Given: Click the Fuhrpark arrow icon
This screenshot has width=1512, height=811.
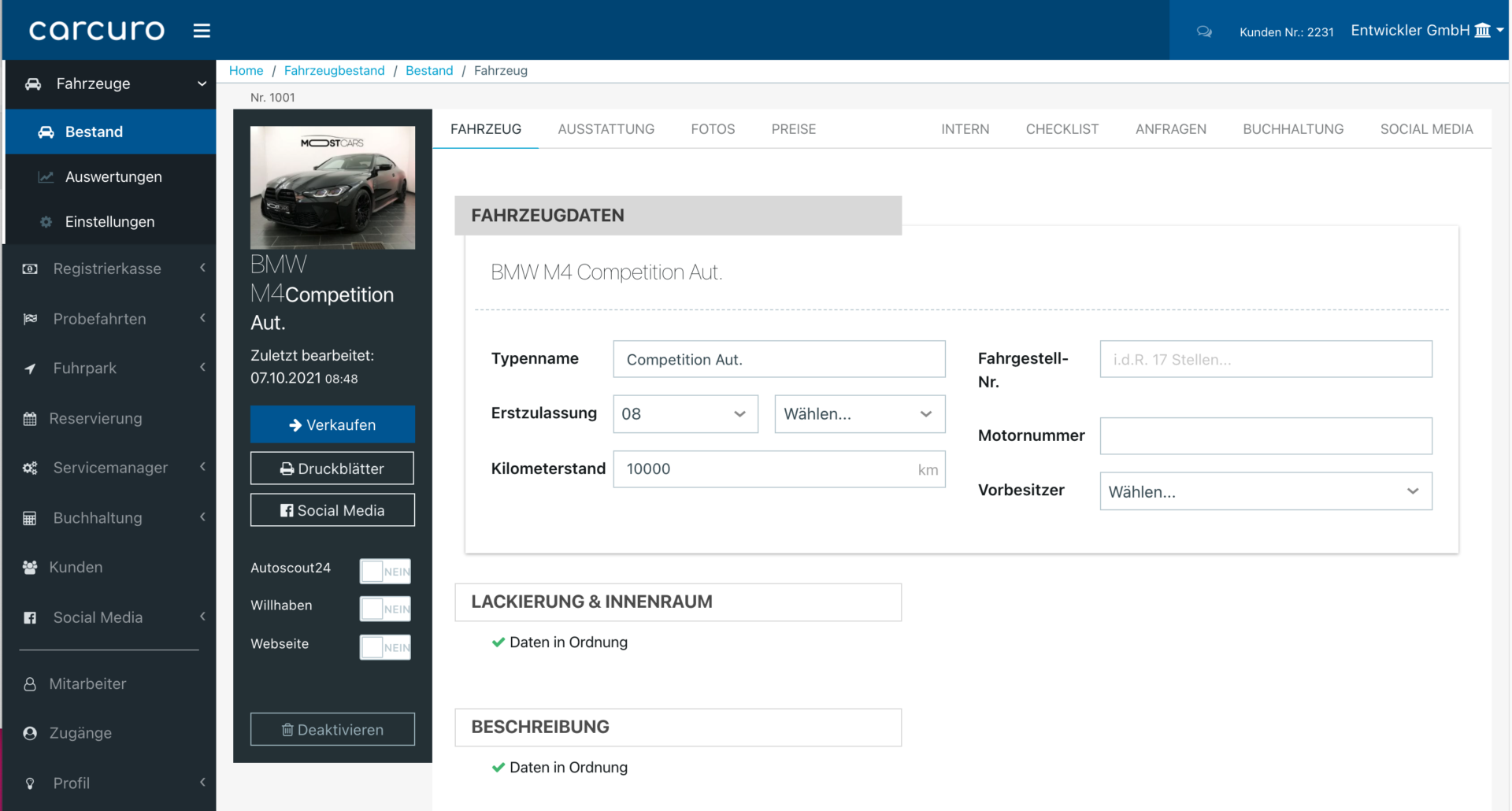Looking at the screenshot, I should pyautogui.click(x=30, y=368).
